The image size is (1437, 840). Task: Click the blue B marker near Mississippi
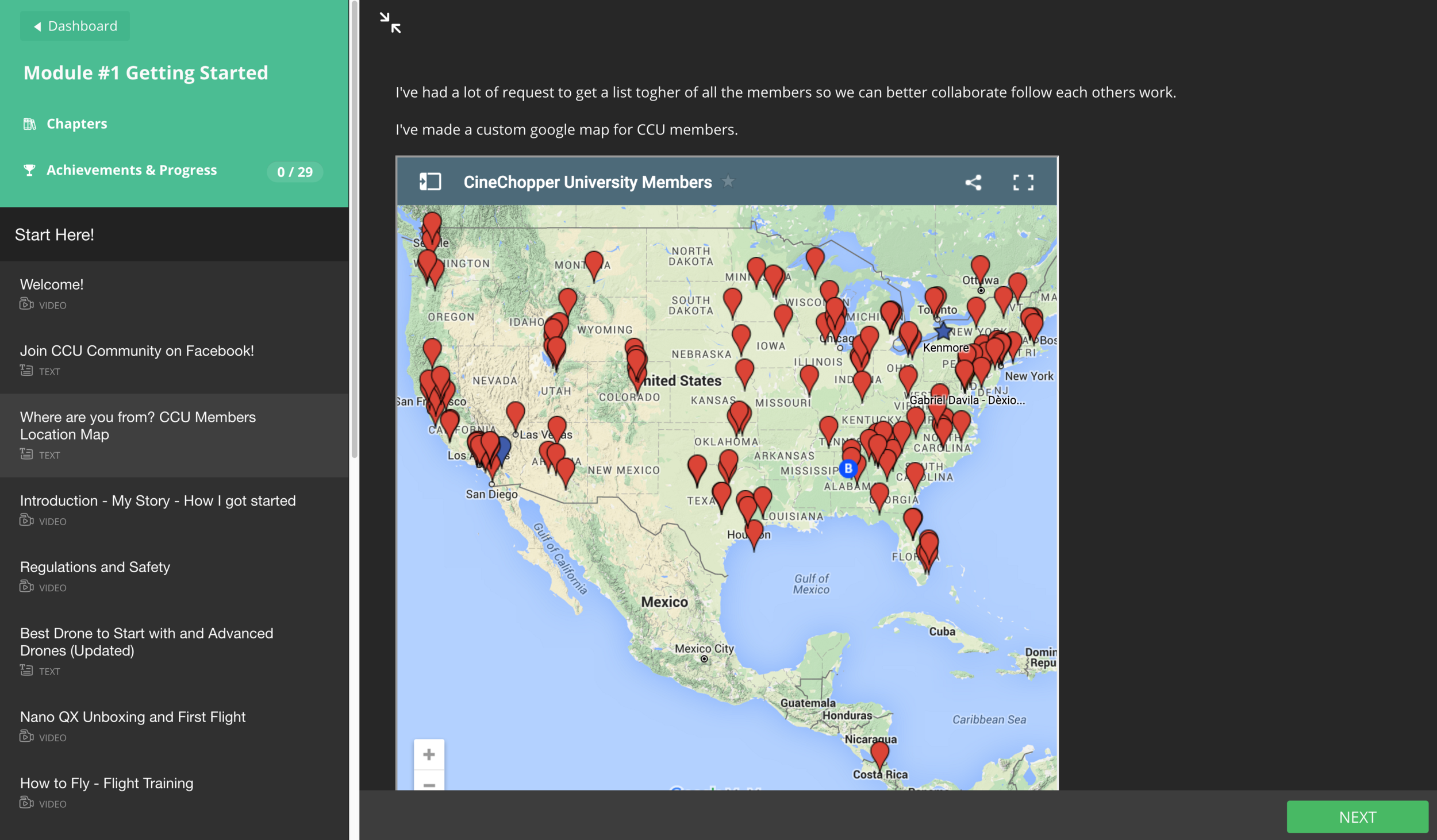848,468
